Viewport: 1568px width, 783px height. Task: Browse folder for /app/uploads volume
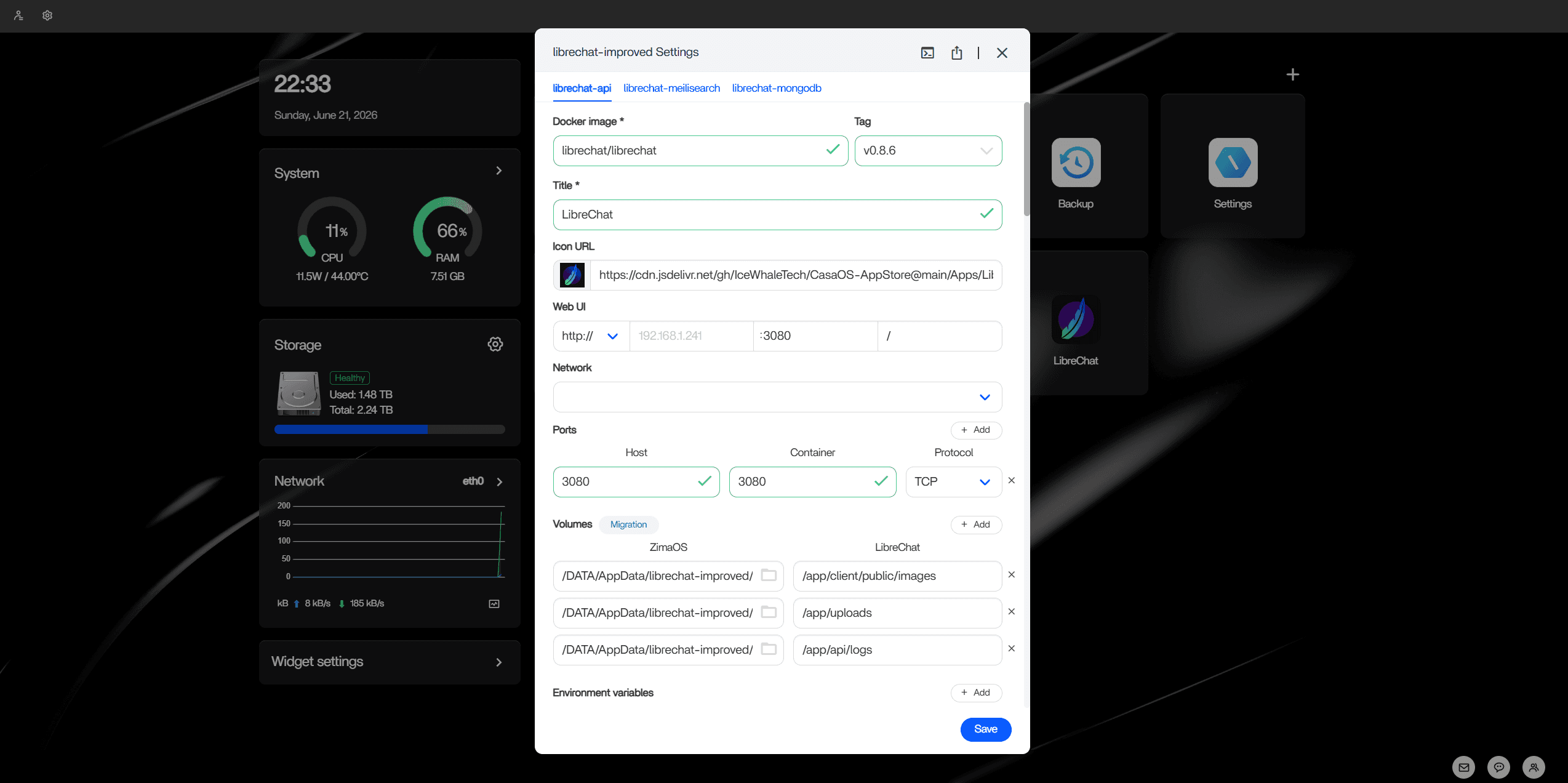[769, 612]
